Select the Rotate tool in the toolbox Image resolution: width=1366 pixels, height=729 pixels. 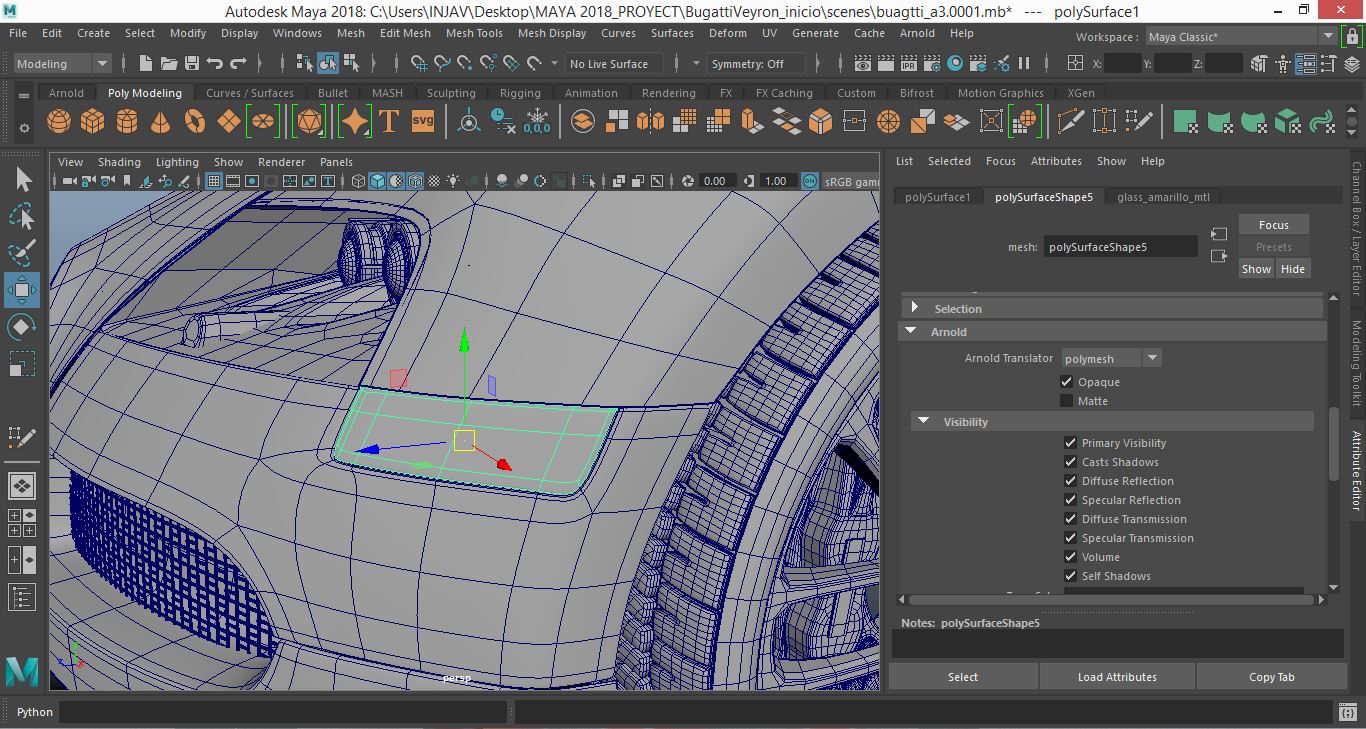coord(22,327)
